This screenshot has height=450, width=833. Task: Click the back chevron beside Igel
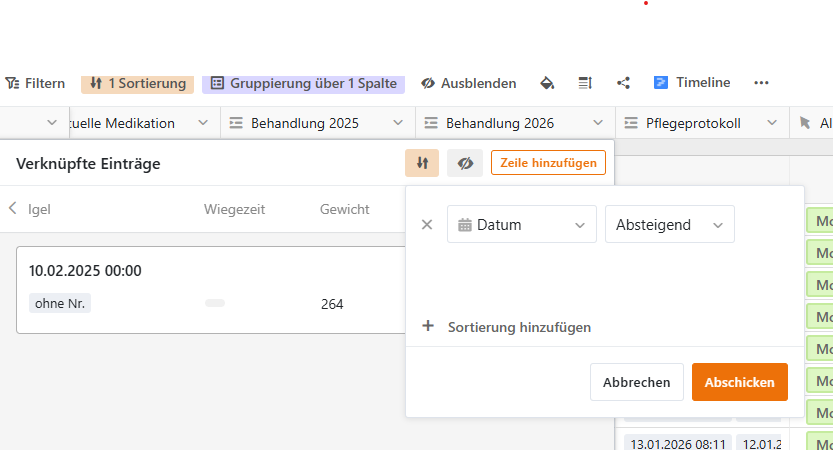click(13, 209)
